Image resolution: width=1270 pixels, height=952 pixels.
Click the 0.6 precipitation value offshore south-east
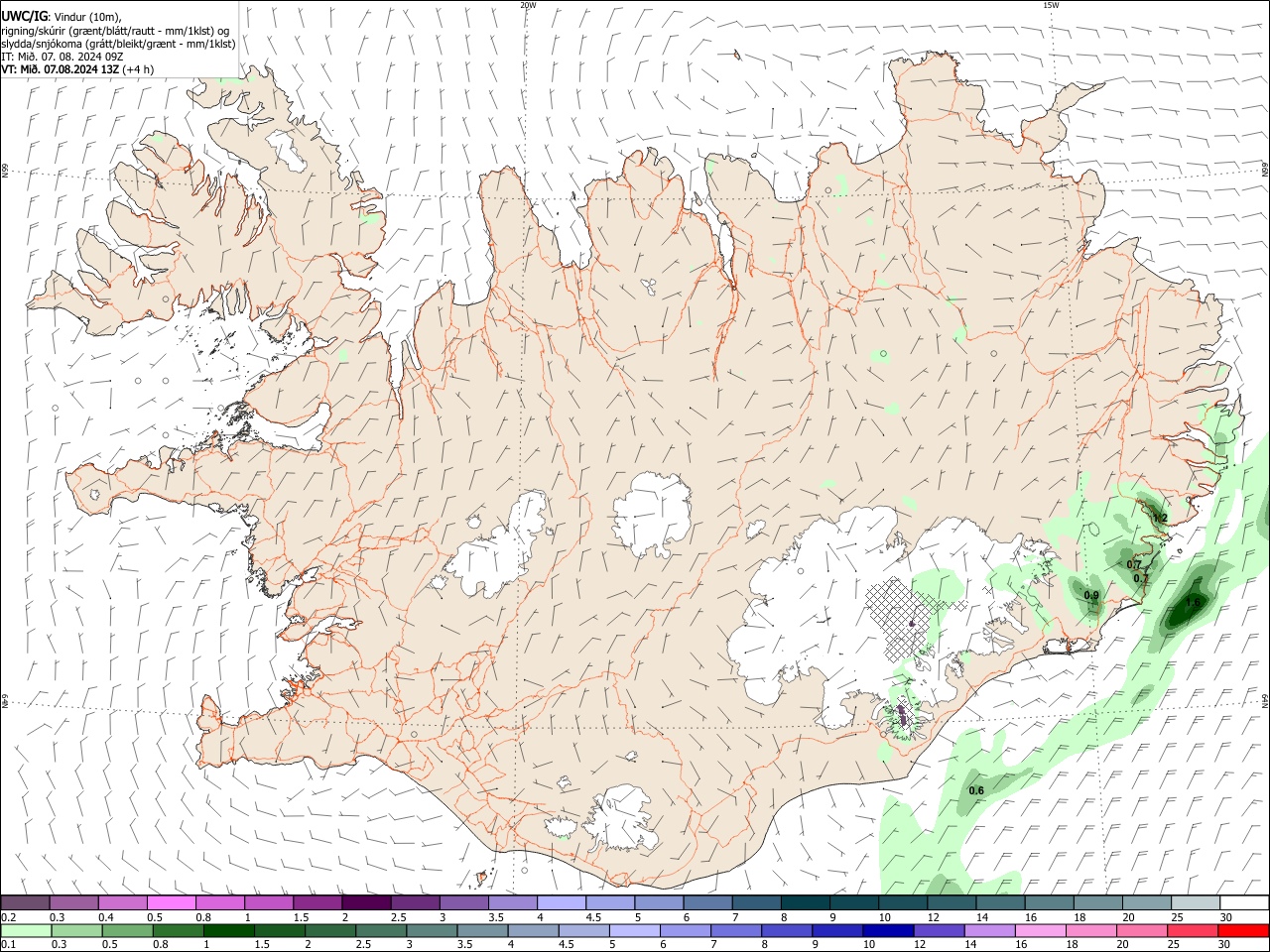(x=976, y=790)
